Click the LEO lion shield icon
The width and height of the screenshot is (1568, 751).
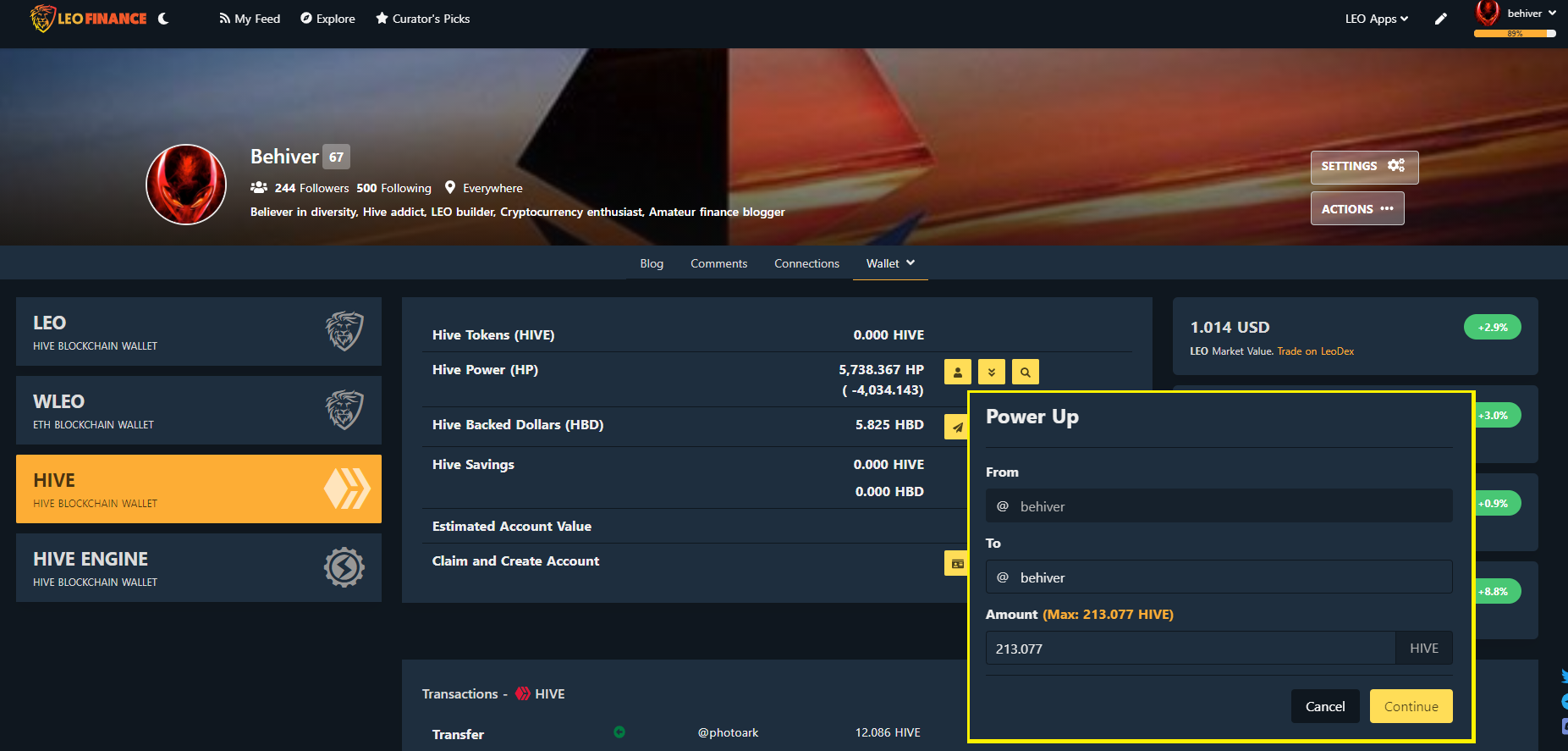click(344, 331)
